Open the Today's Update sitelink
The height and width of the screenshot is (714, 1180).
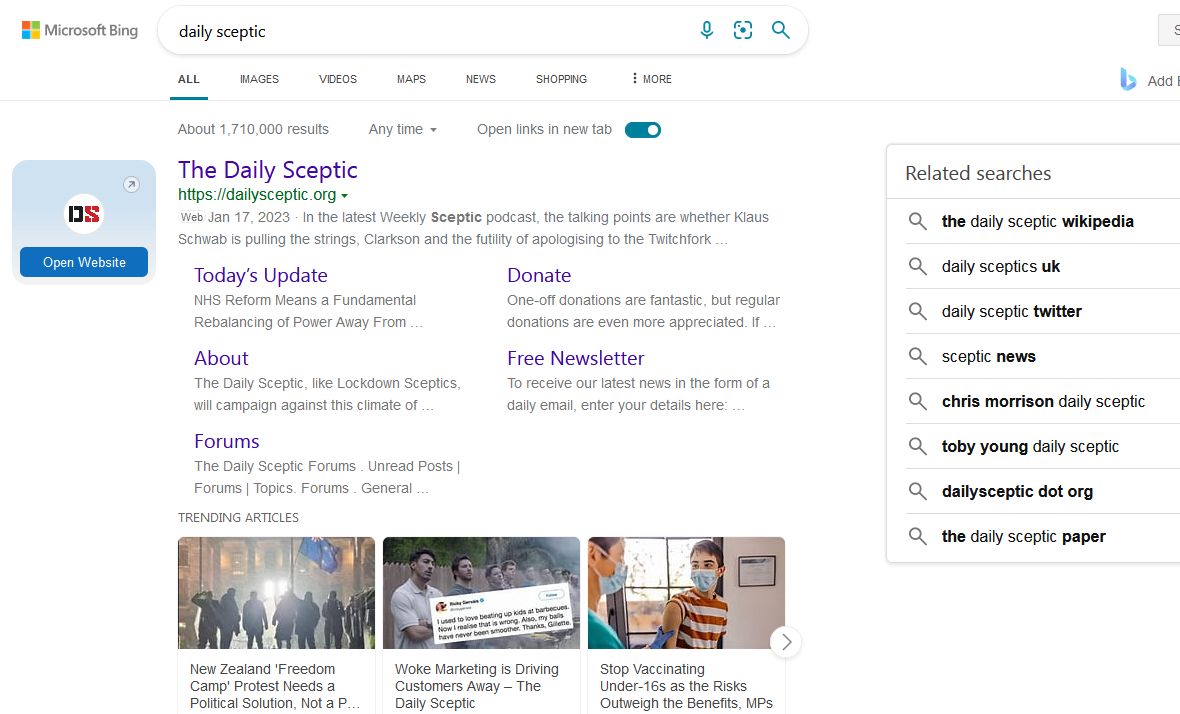coord(260,275)
